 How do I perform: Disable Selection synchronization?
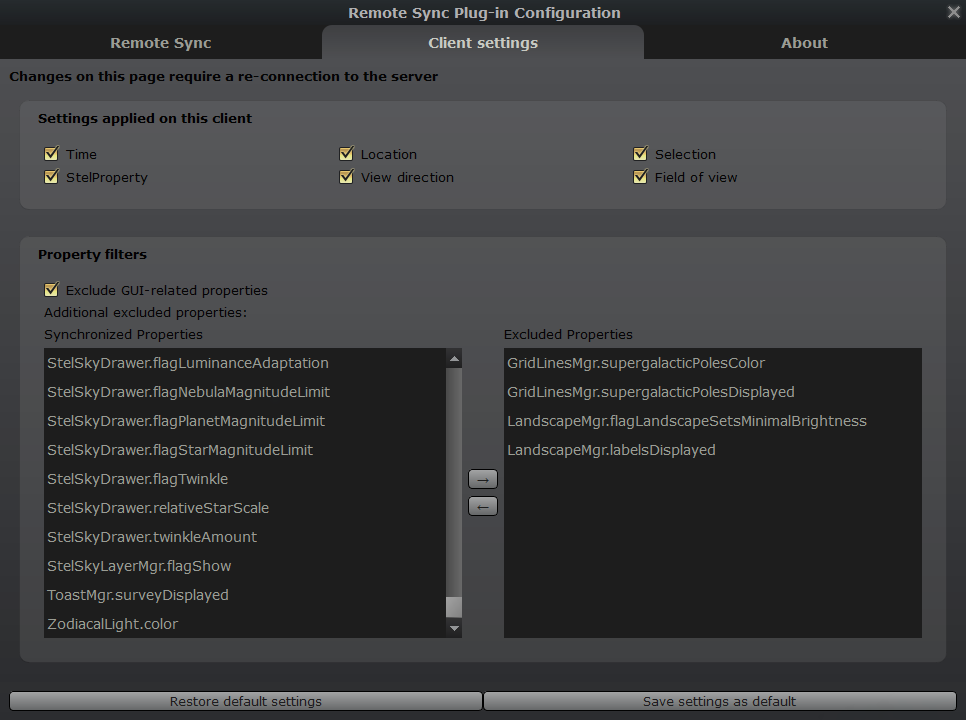[641, 154]
